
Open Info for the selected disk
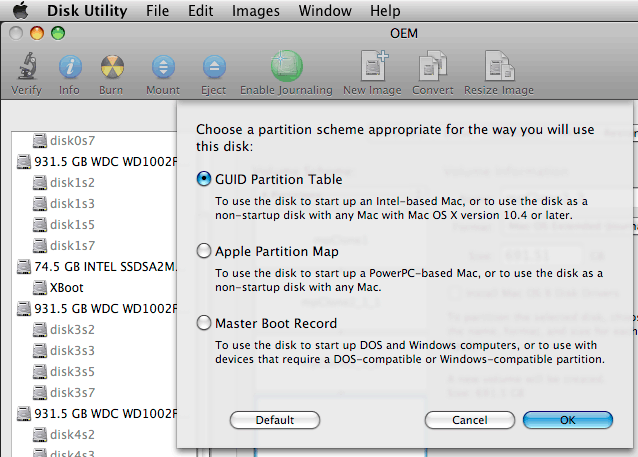[70, 67]
